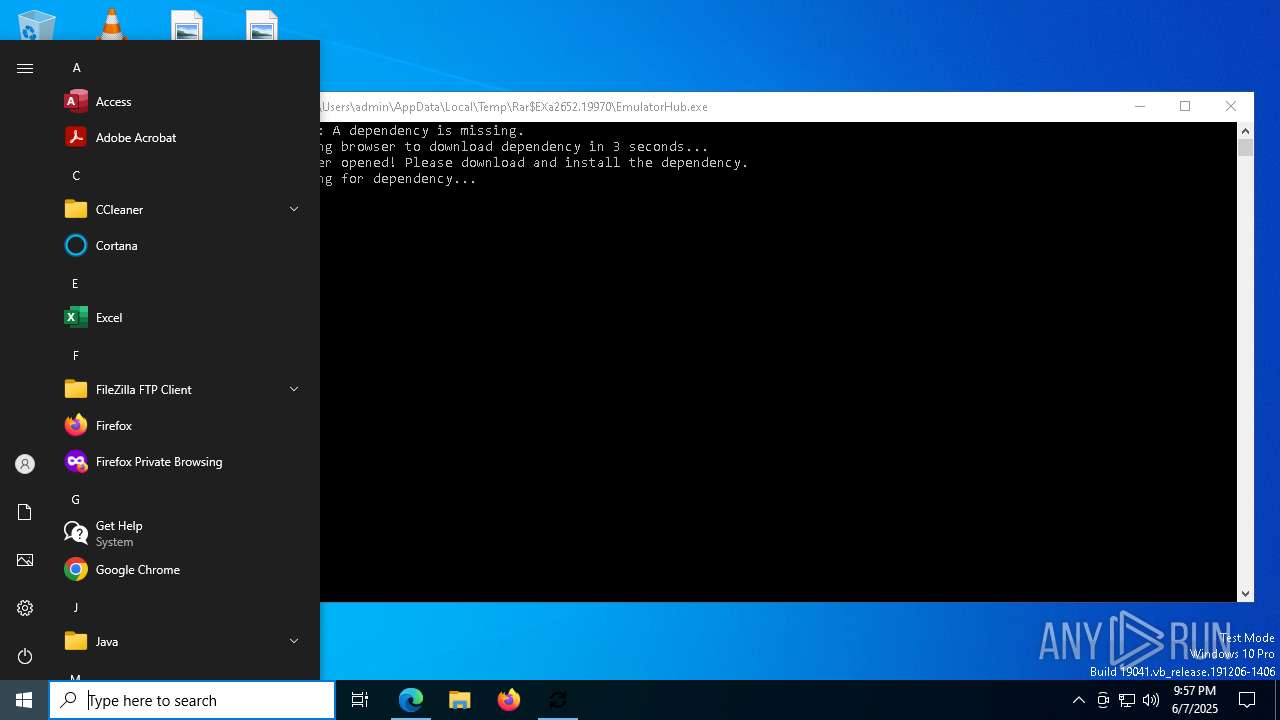Close the EmulatorHub console window
The height and width of the screenshot is (720, 1280).
[x=1231, y=106]
